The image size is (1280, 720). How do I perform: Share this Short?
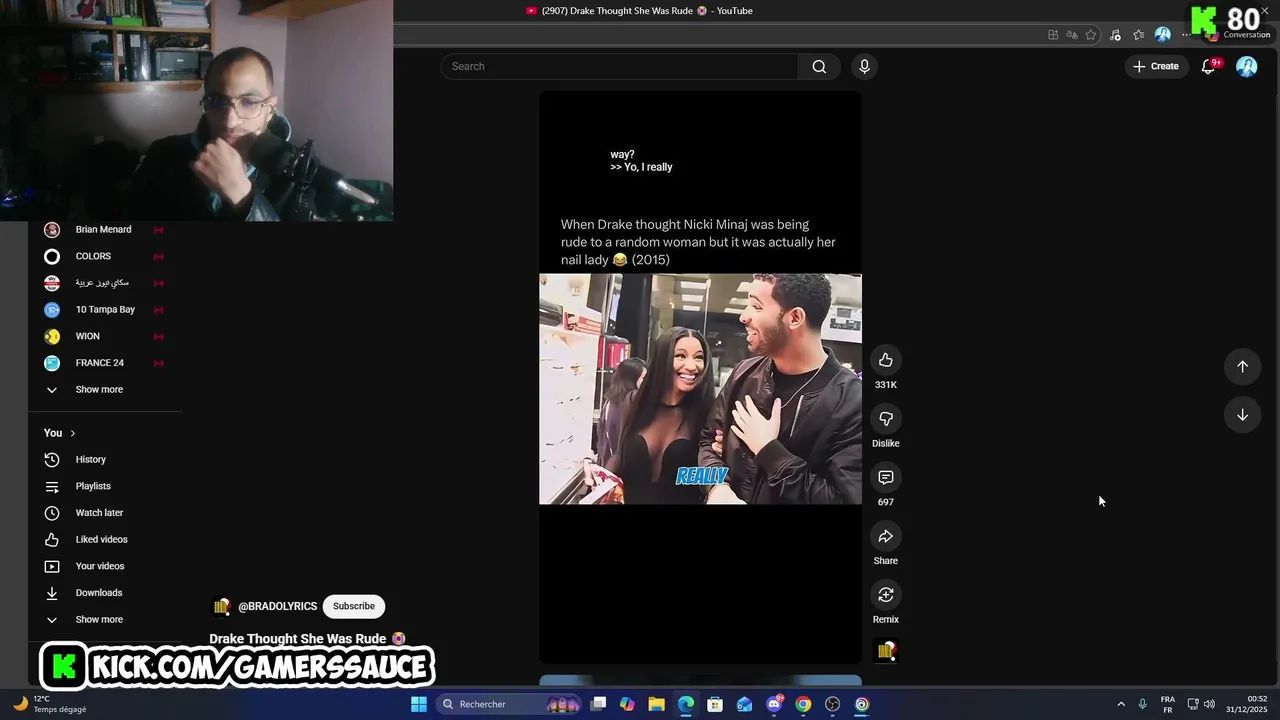885,537
